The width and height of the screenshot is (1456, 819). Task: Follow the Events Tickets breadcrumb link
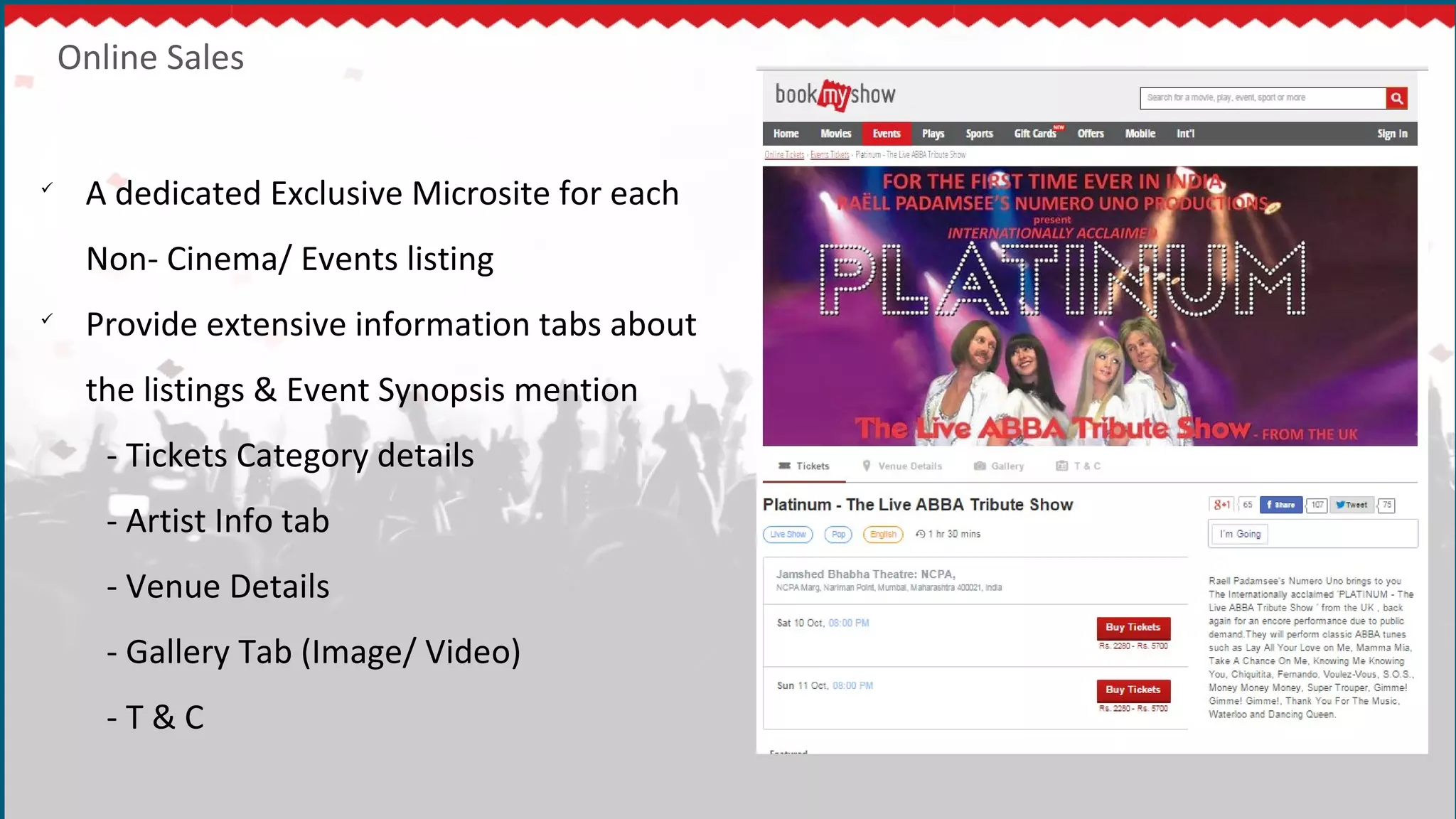[830, 154]
